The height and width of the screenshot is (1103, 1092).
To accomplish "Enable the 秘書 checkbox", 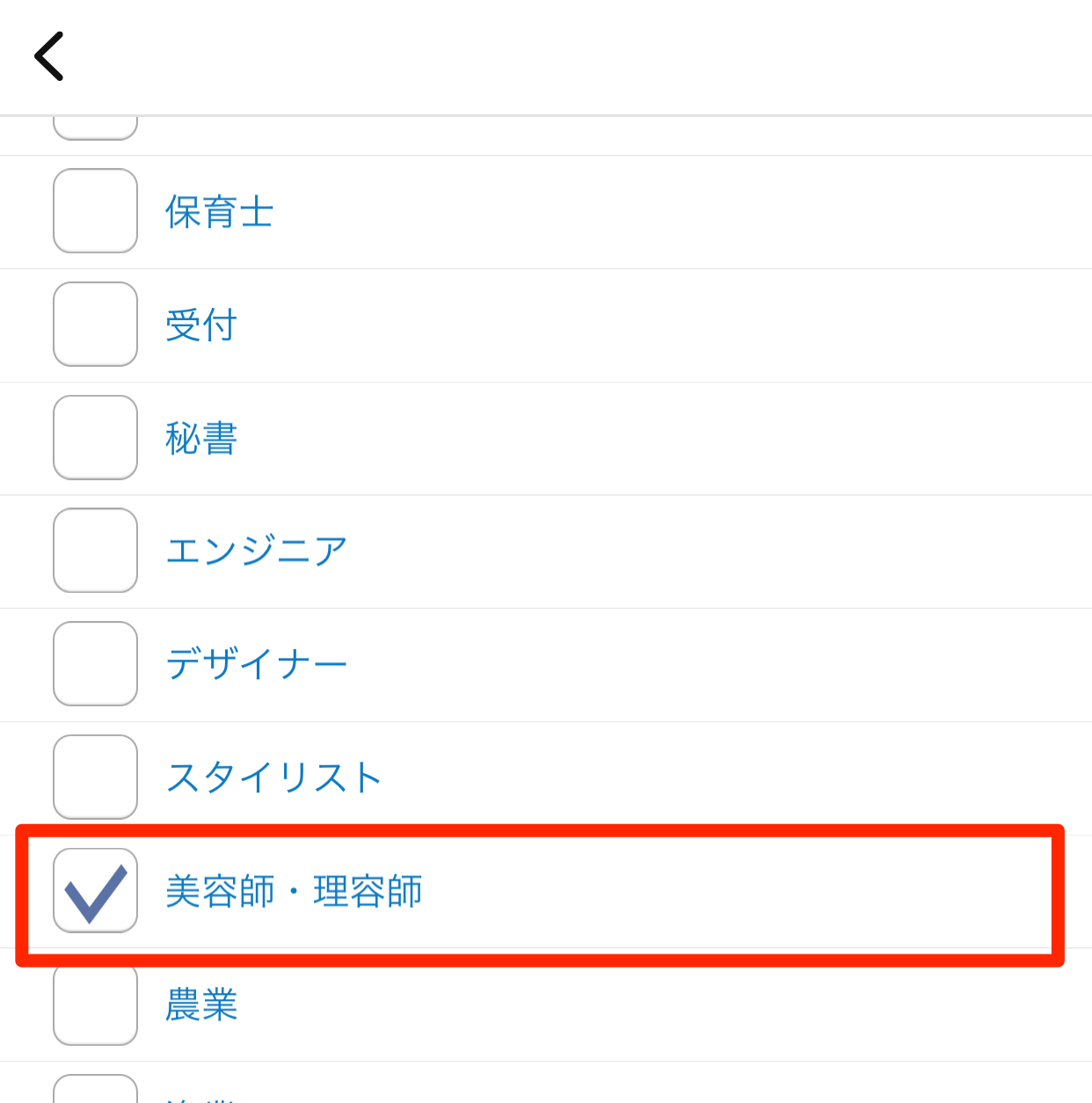I will [x=95, y=438].
